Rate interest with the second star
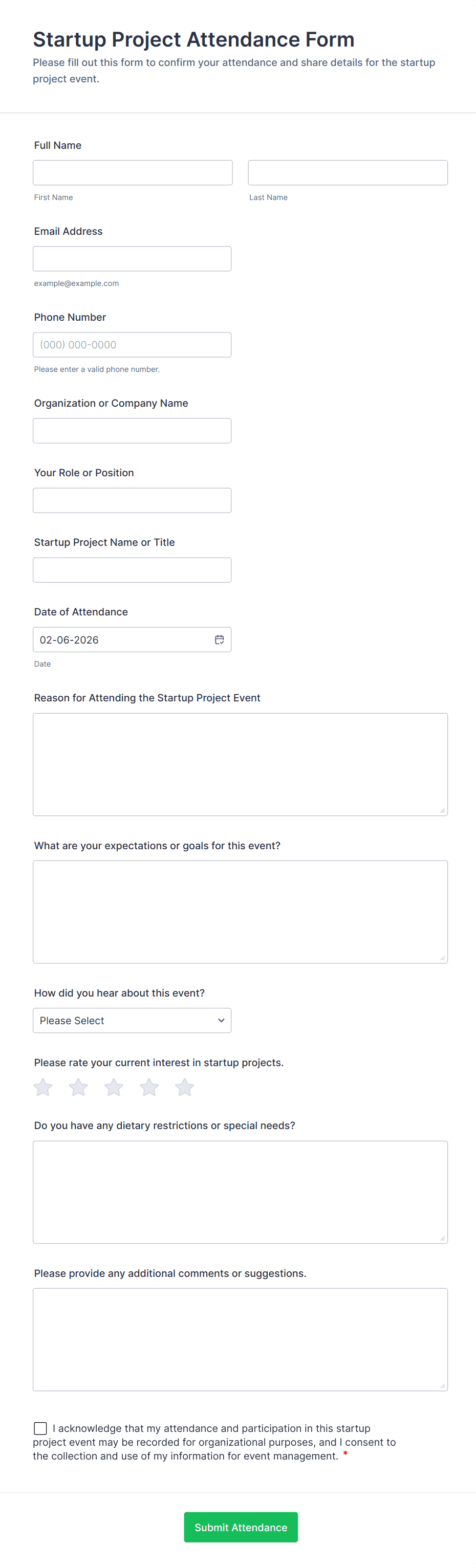 point(78,1087)
